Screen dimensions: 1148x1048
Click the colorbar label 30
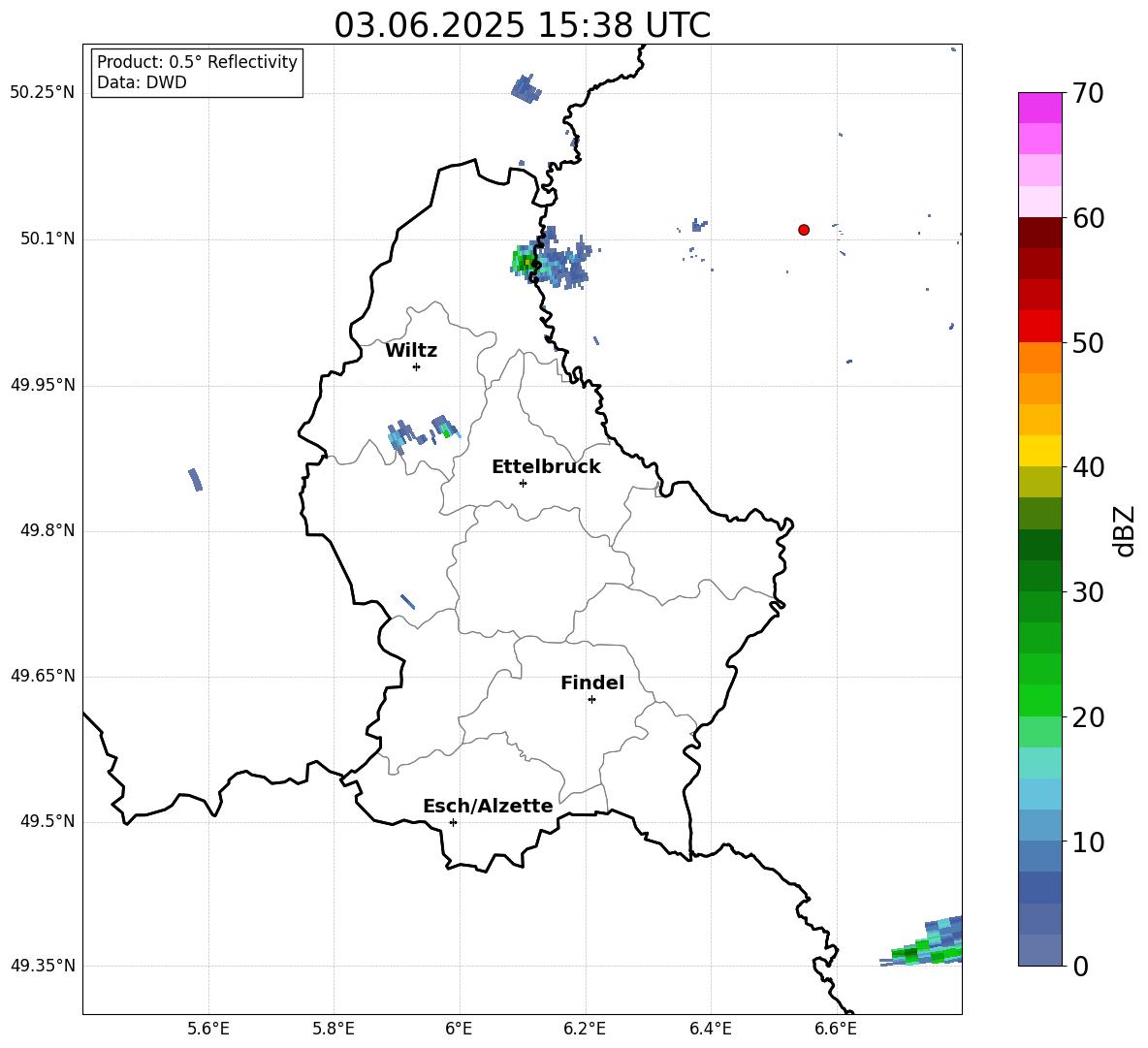(1088, 592)
